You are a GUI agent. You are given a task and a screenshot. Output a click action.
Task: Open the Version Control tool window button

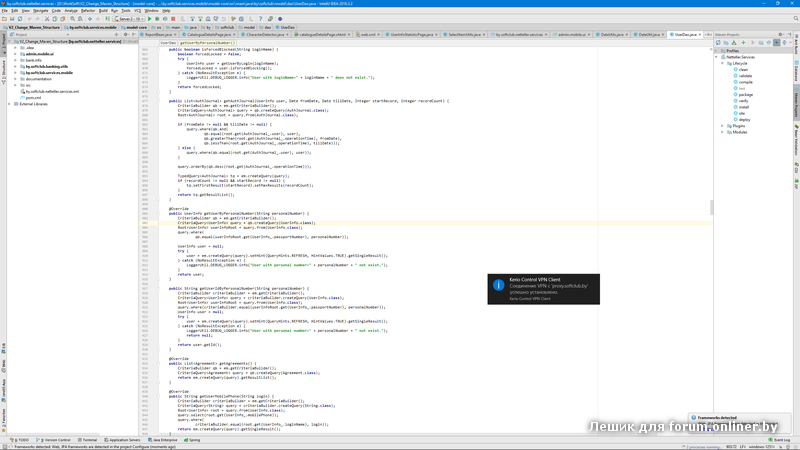[x=54, y=439]
